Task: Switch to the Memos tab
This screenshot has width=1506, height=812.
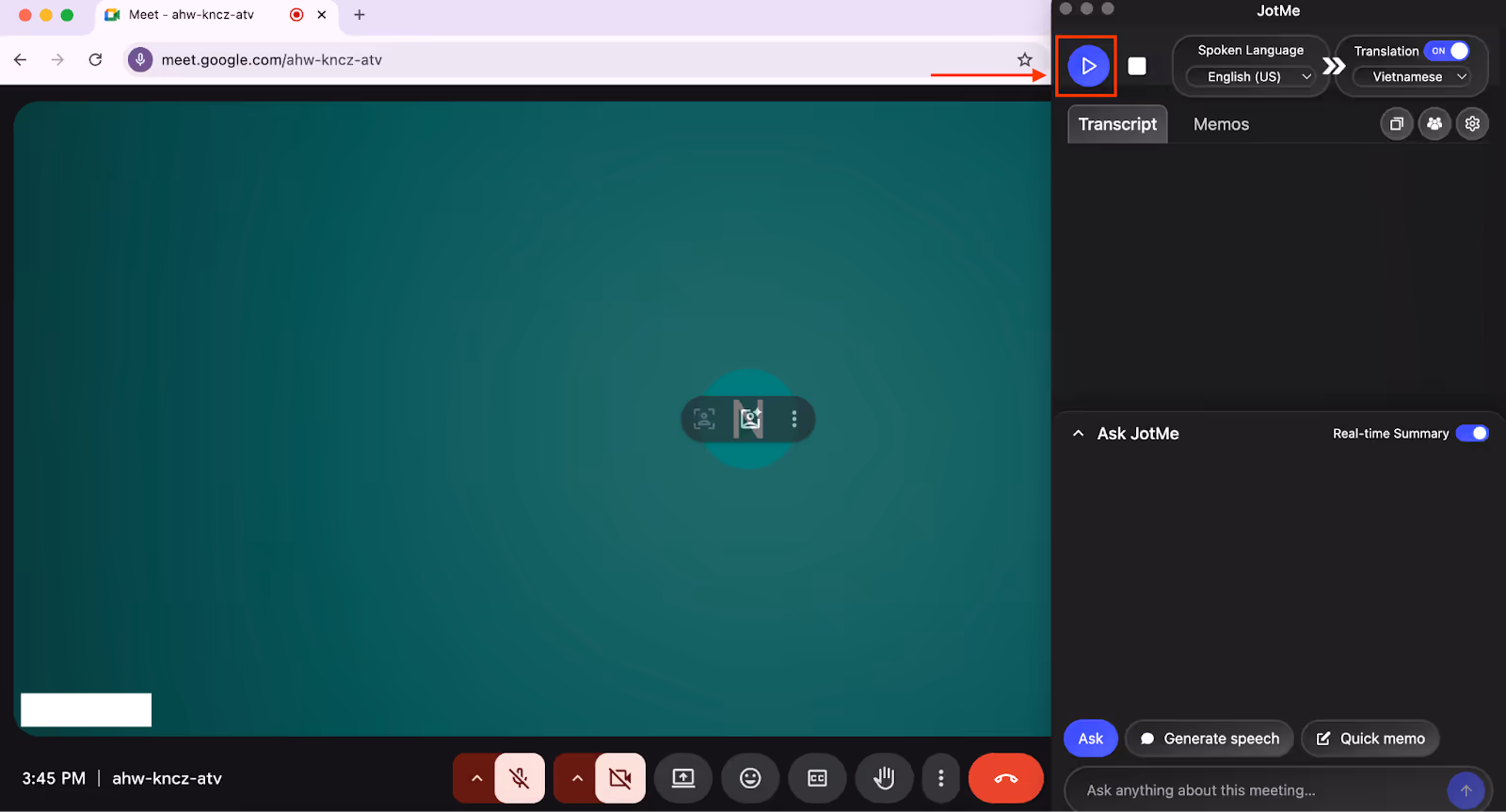Action: pyautogui.click(x=1221, y=124)
